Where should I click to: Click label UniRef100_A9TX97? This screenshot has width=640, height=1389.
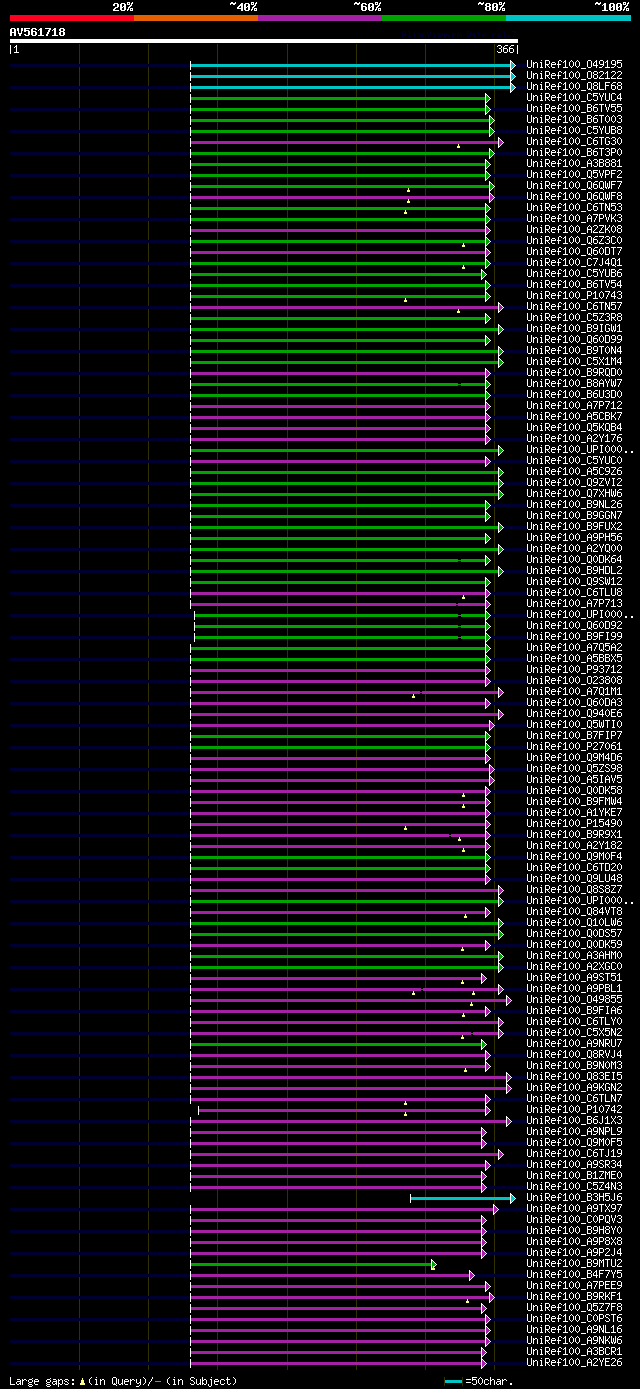tap(574, 1208)
